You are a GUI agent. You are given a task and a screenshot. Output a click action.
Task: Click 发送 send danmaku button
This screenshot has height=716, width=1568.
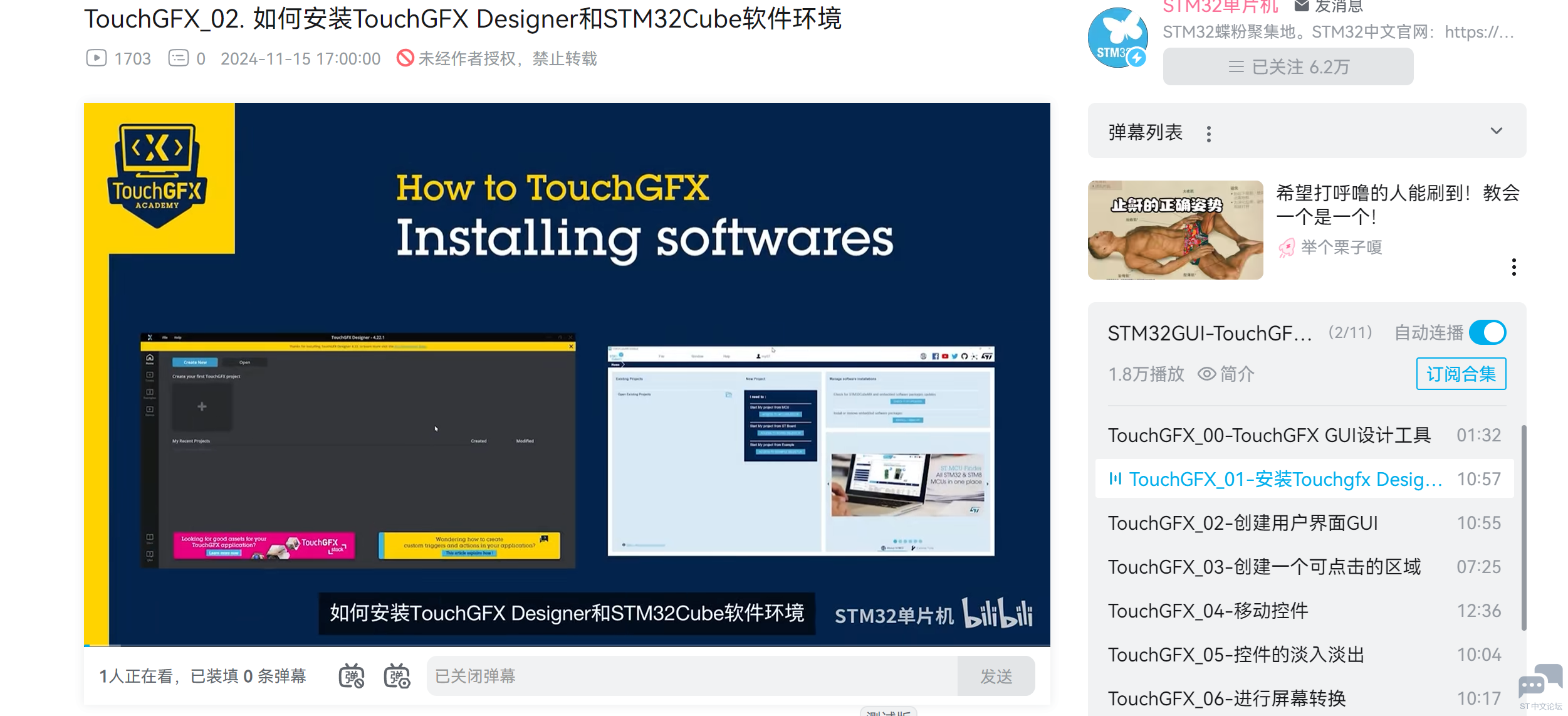pyautogui.click(x=996, y=676)
